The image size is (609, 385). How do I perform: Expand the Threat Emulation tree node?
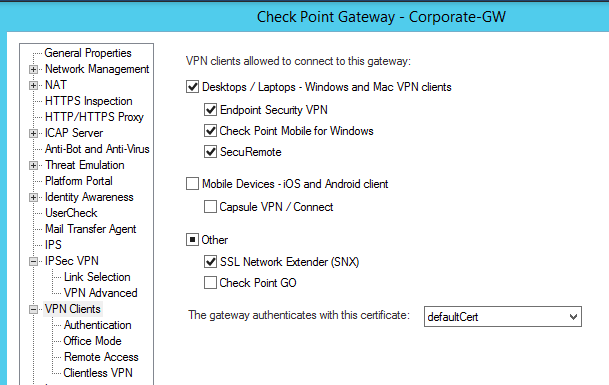point(33,165)
